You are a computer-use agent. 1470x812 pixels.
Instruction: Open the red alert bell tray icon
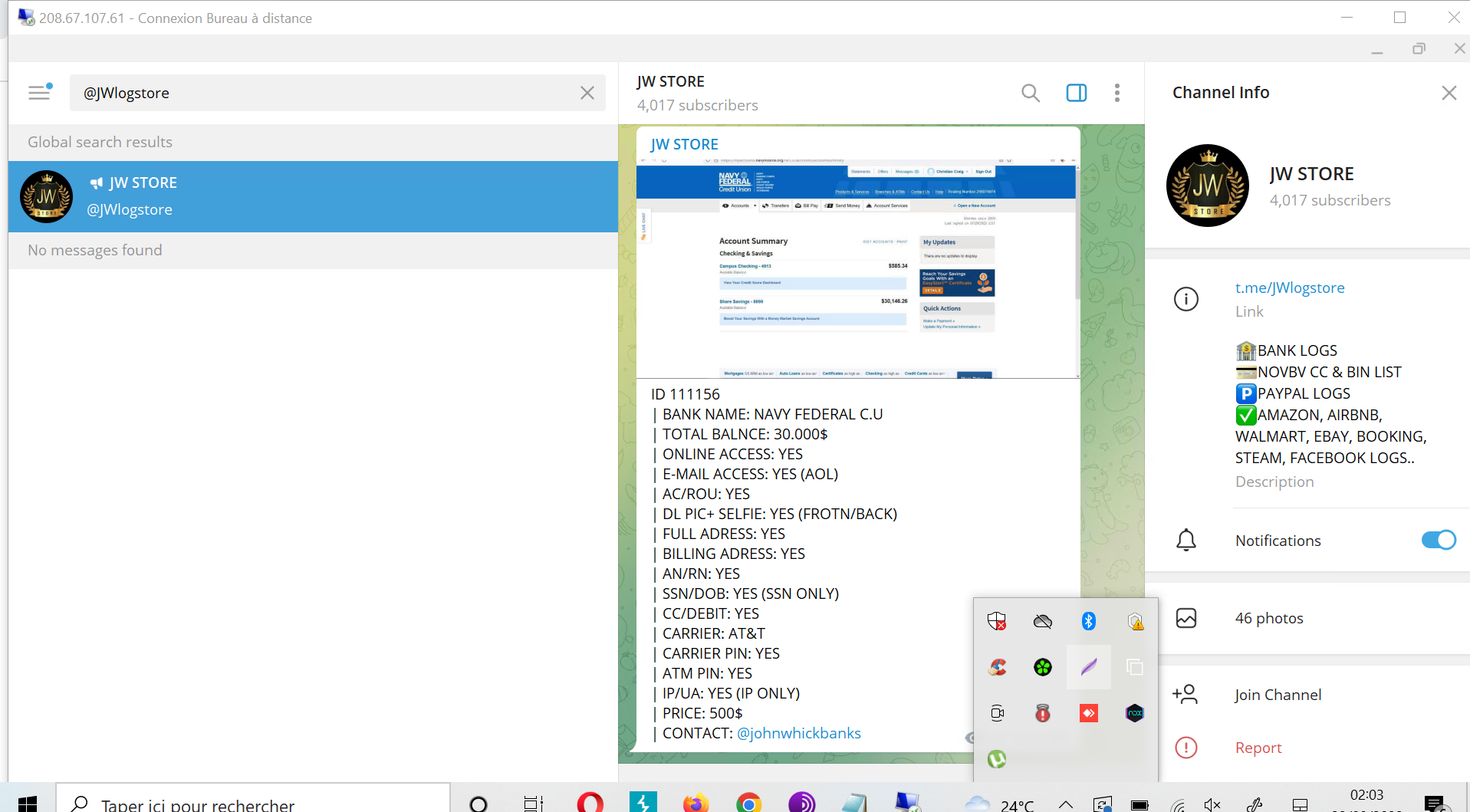click(1043, 713)
